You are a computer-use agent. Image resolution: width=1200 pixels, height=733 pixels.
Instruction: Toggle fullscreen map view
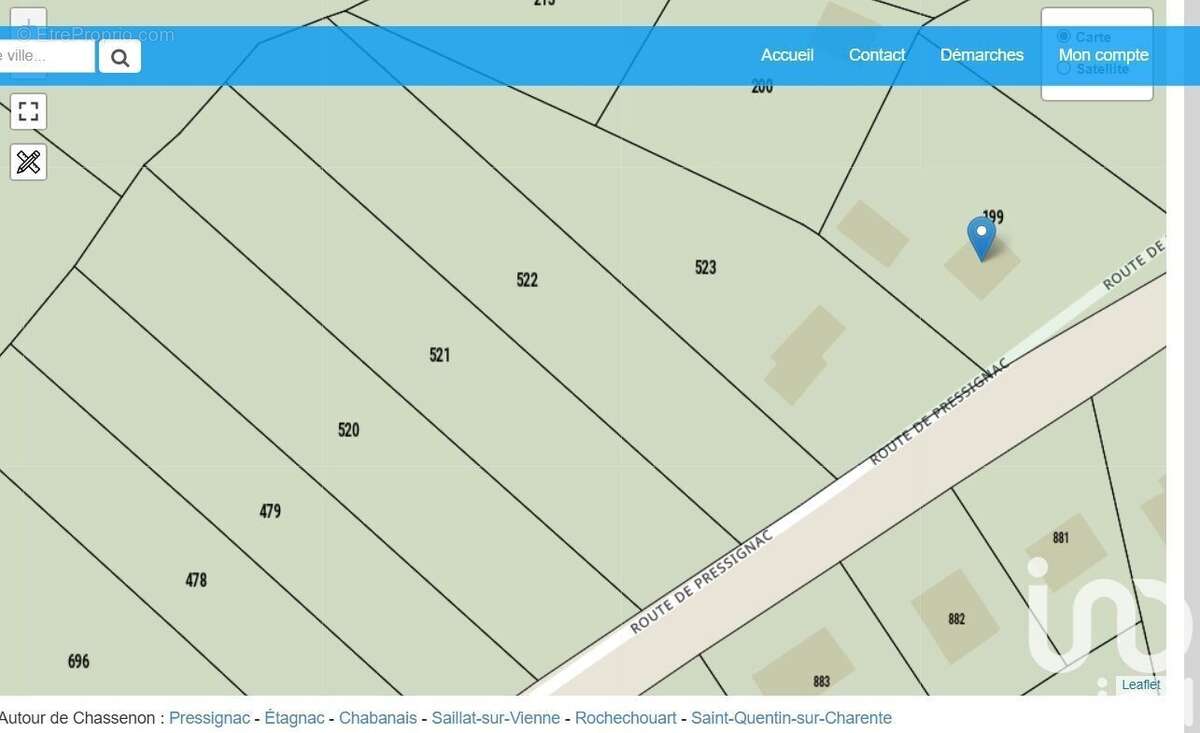(28, 111)
